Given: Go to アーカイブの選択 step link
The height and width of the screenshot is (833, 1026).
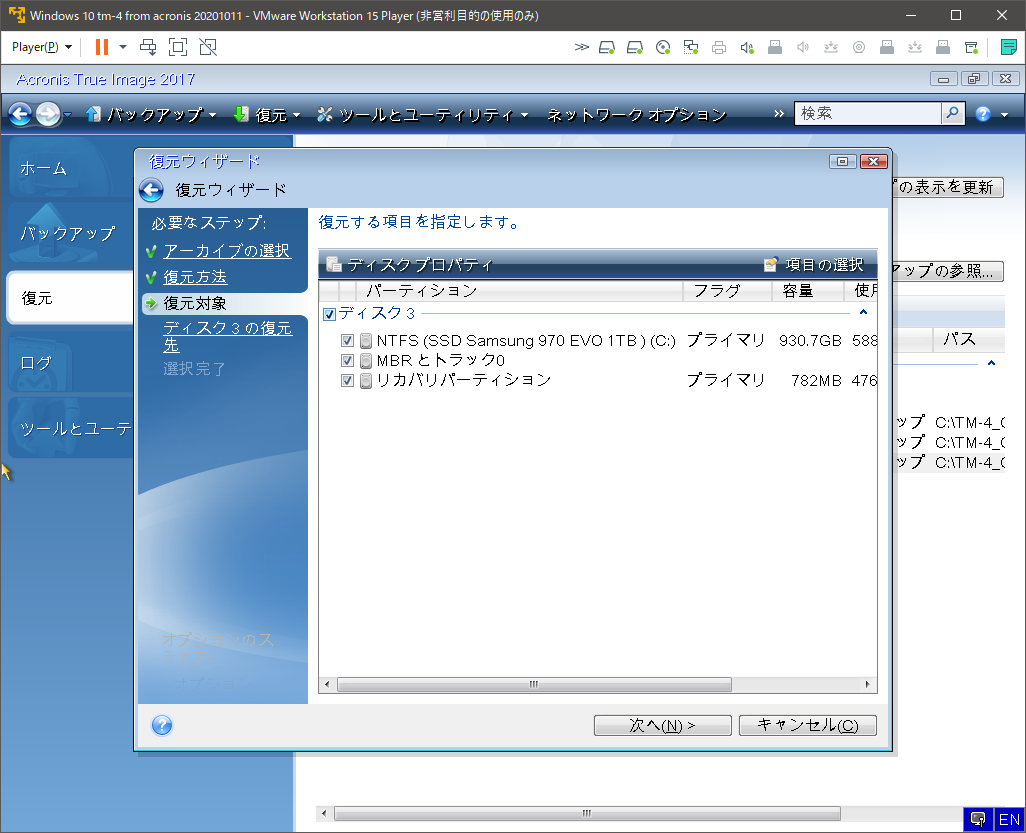Looking at the screenshot, I should pos(226,251).
